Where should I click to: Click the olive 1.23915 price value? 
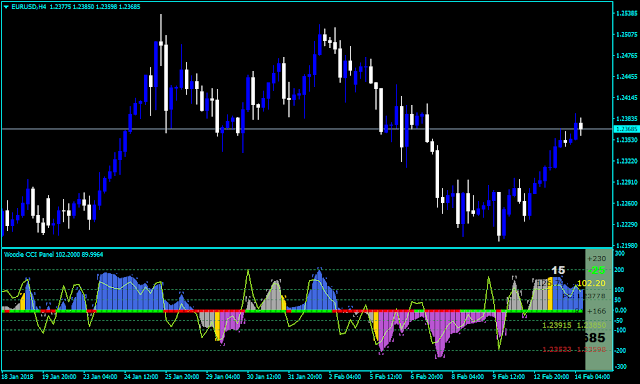557,325
